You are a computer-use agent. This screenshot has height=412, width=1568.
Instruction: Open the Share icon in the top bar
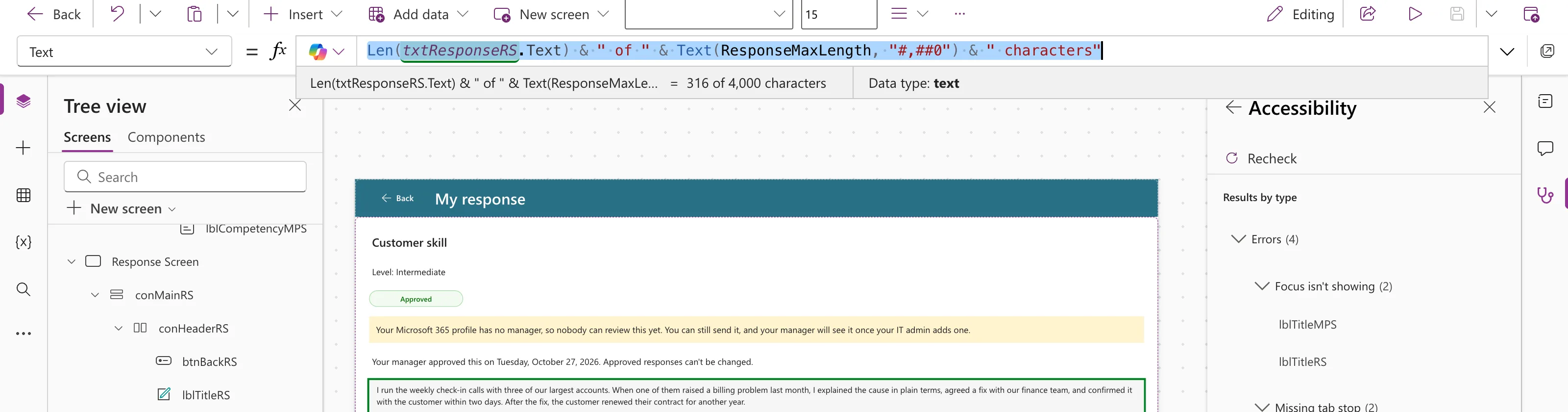(x=1368, y=14)
